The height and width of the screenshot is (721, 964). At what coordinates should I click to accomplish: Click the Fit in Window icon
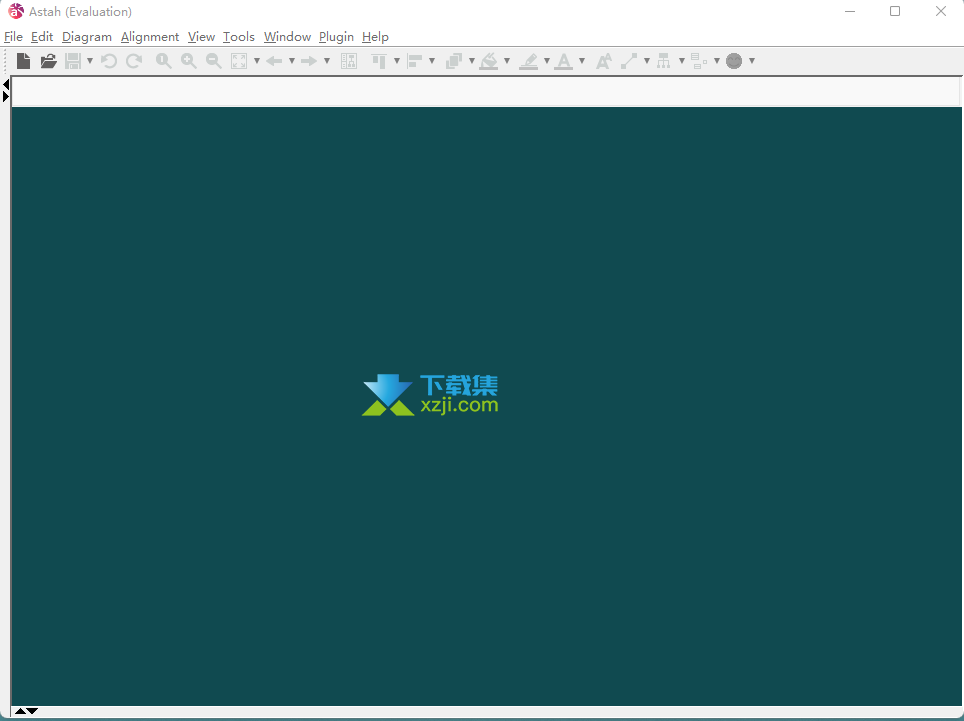tap(239, 61)
